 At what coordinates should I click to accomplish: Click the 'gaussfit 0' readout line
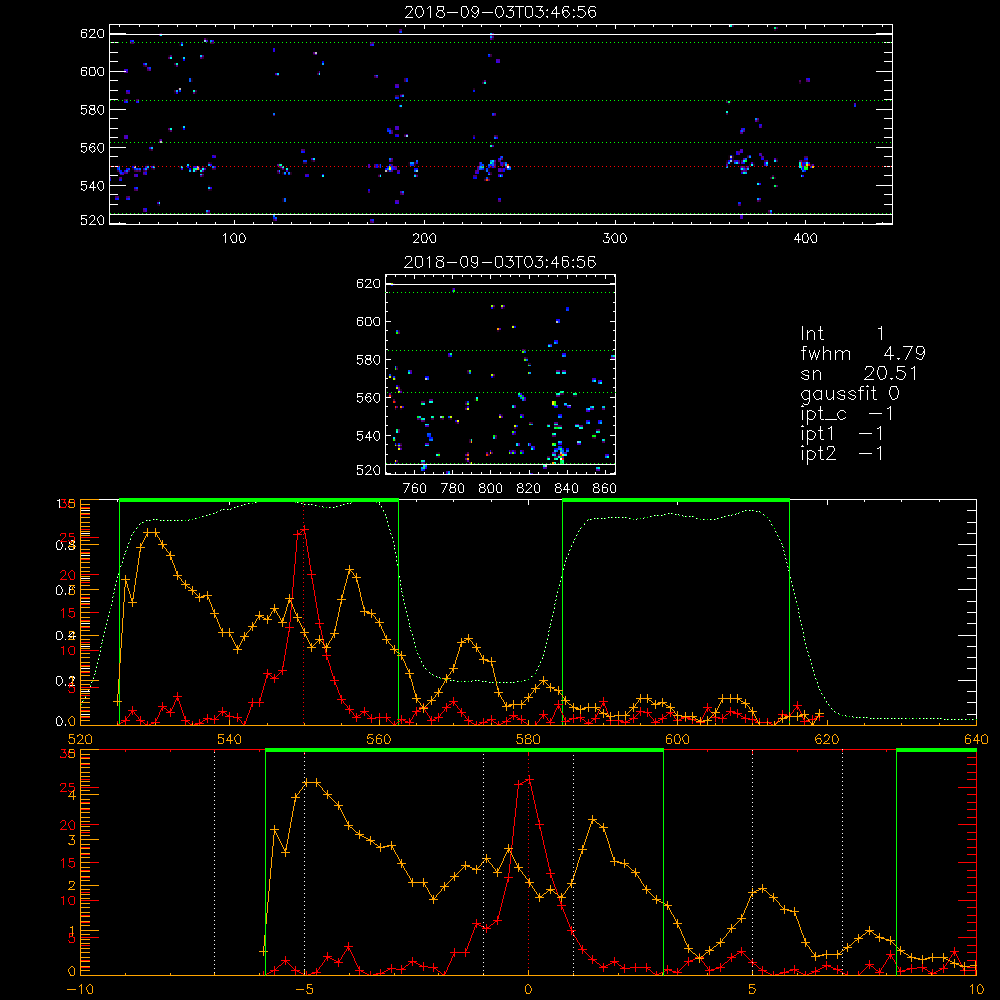pos(850,393)
